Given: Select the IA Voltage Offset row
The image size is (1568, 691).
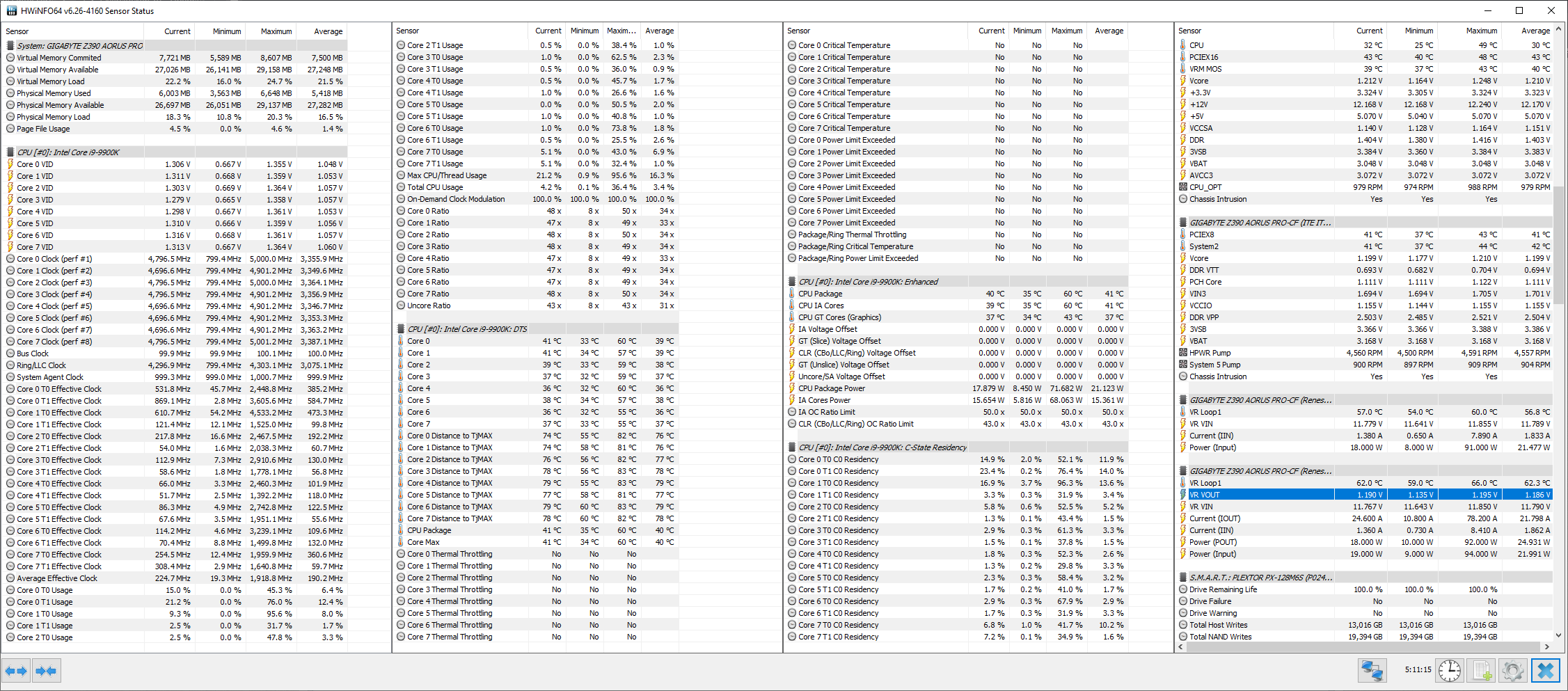Looking at the screenshot, I should [956, 329].
